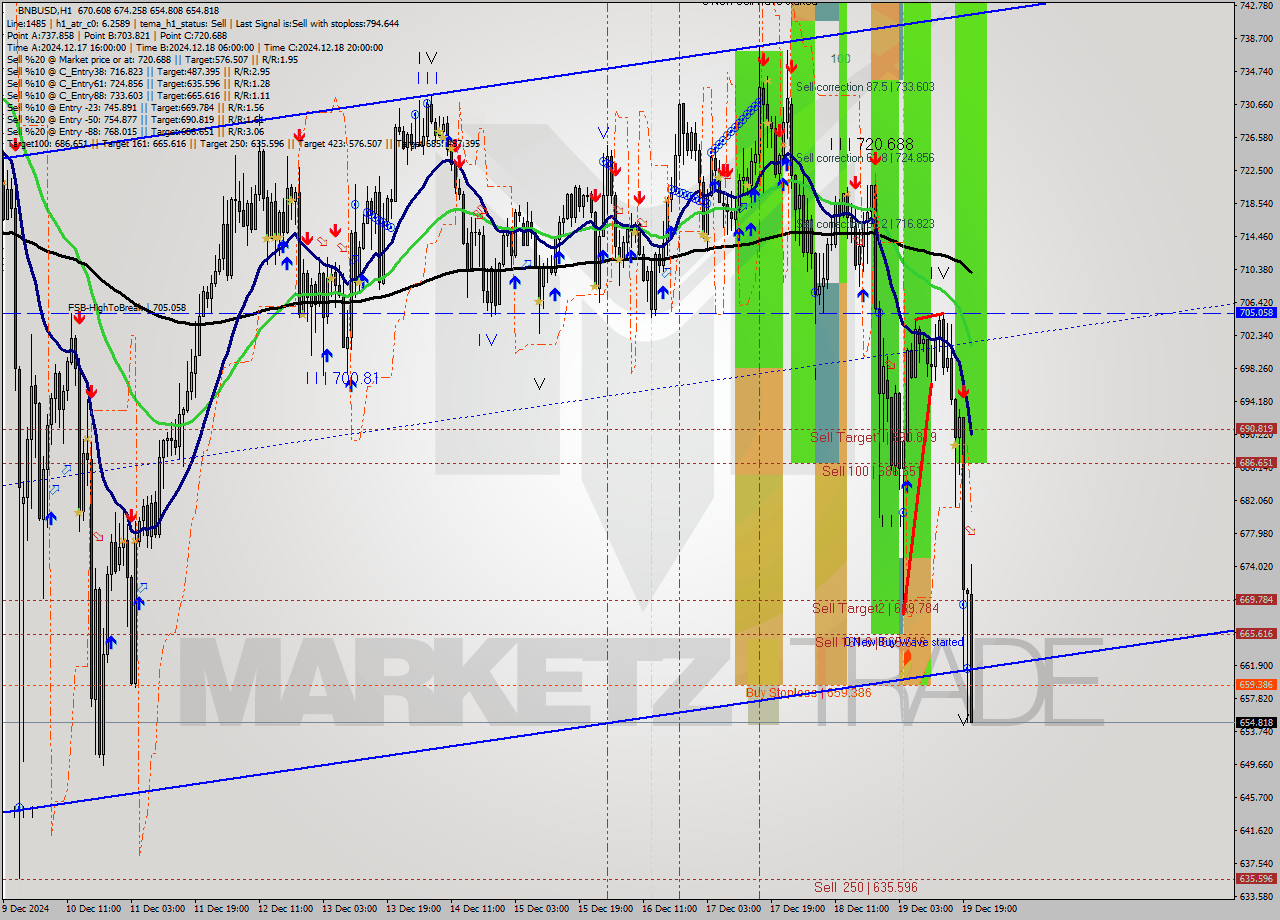Click the 'Sell correction 87.5 | 733.603' label
Image resolution: width=1280 pixels, height=920 pixels.
point(865,87)
